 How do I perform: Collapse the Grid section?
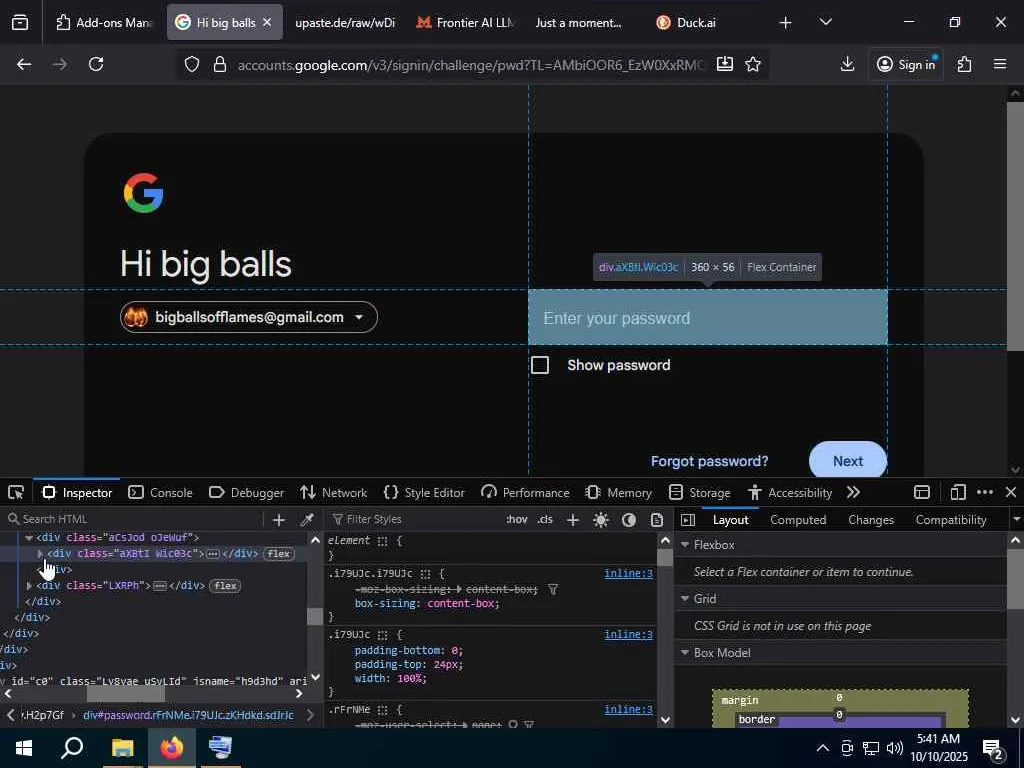[x=685, y=599]
